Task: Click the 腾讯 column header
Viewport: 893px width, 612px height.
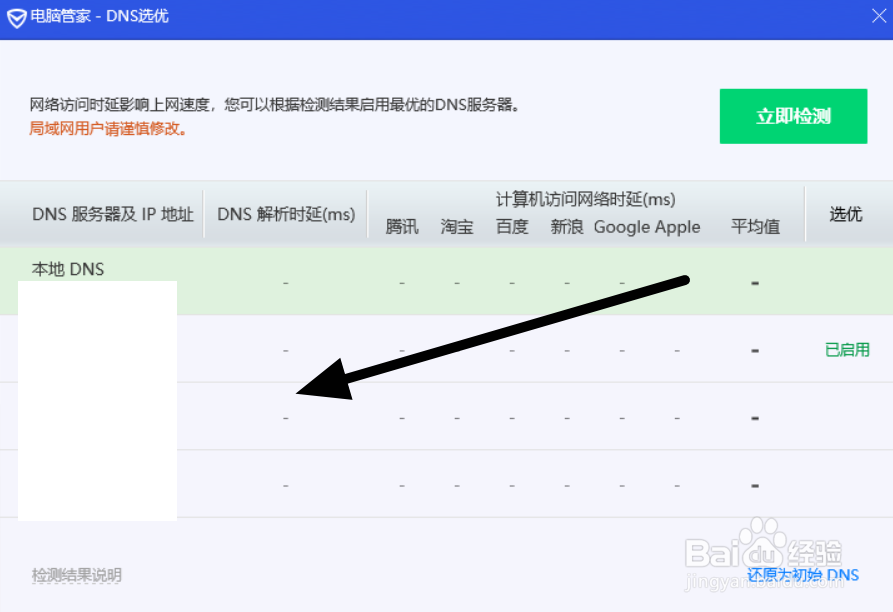Action: click(402, 227)
